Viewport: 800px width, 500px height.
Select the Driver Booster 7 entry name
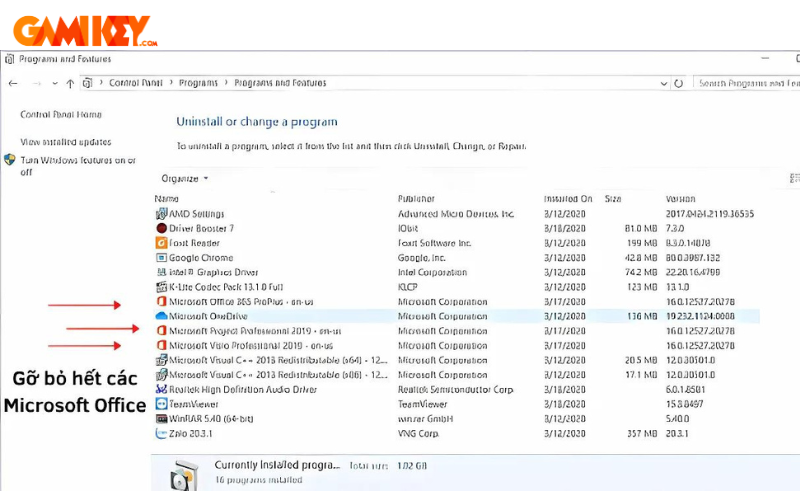(x=201, y=228)
